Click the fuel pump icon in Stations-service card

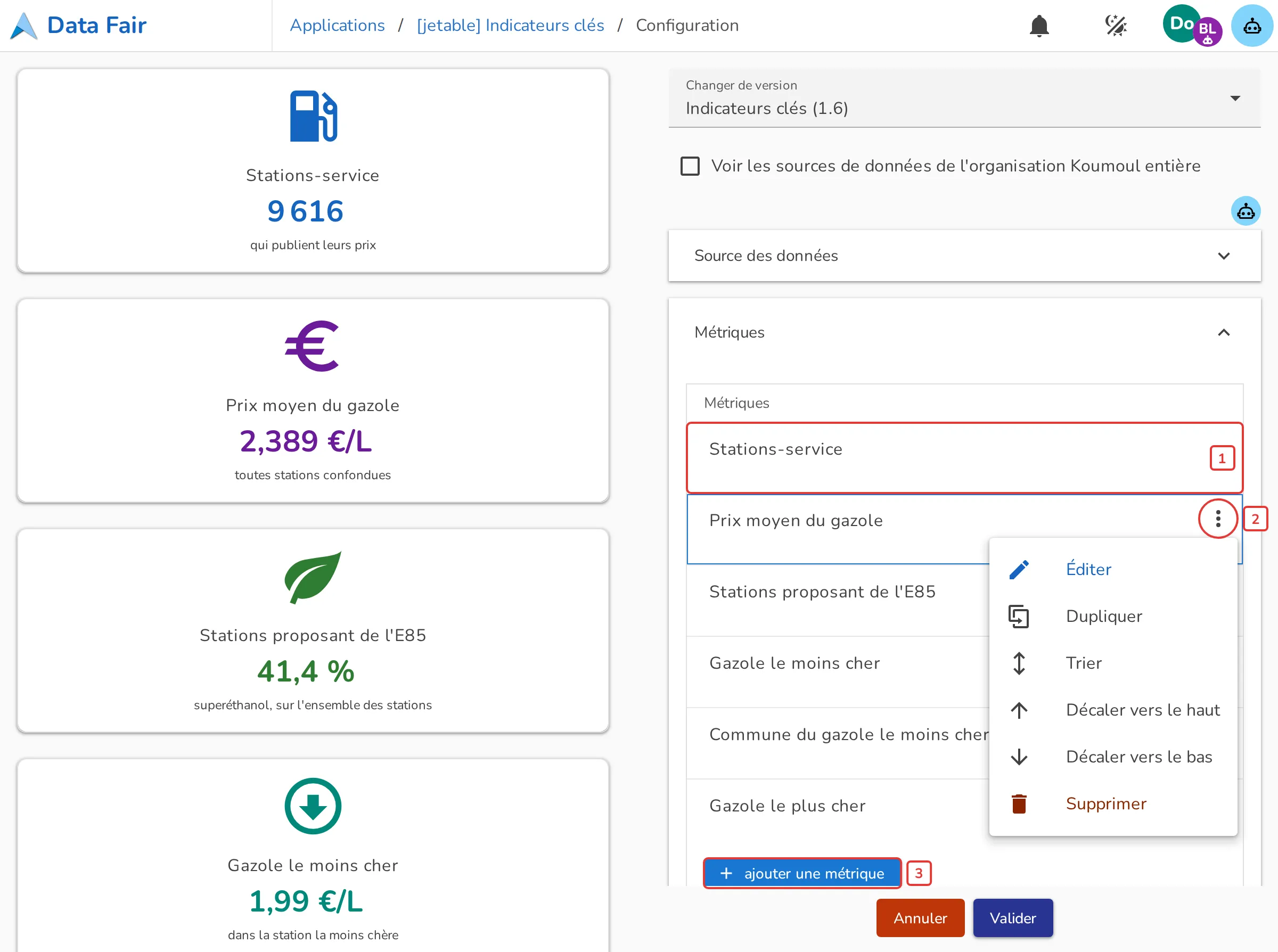coord(313,116)
